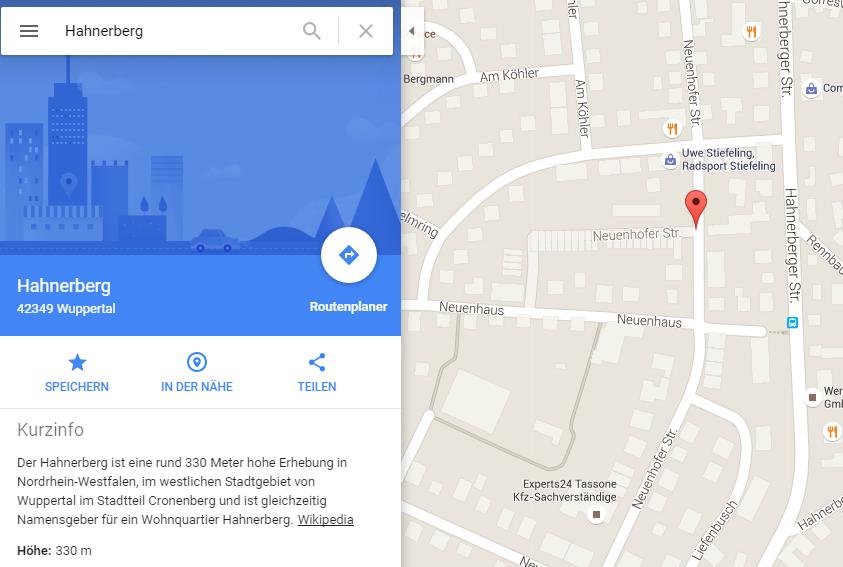Select the bus stop icon on Hahnerberger Str.
This screenshot has width=843, height=567.
pos(792,322)
